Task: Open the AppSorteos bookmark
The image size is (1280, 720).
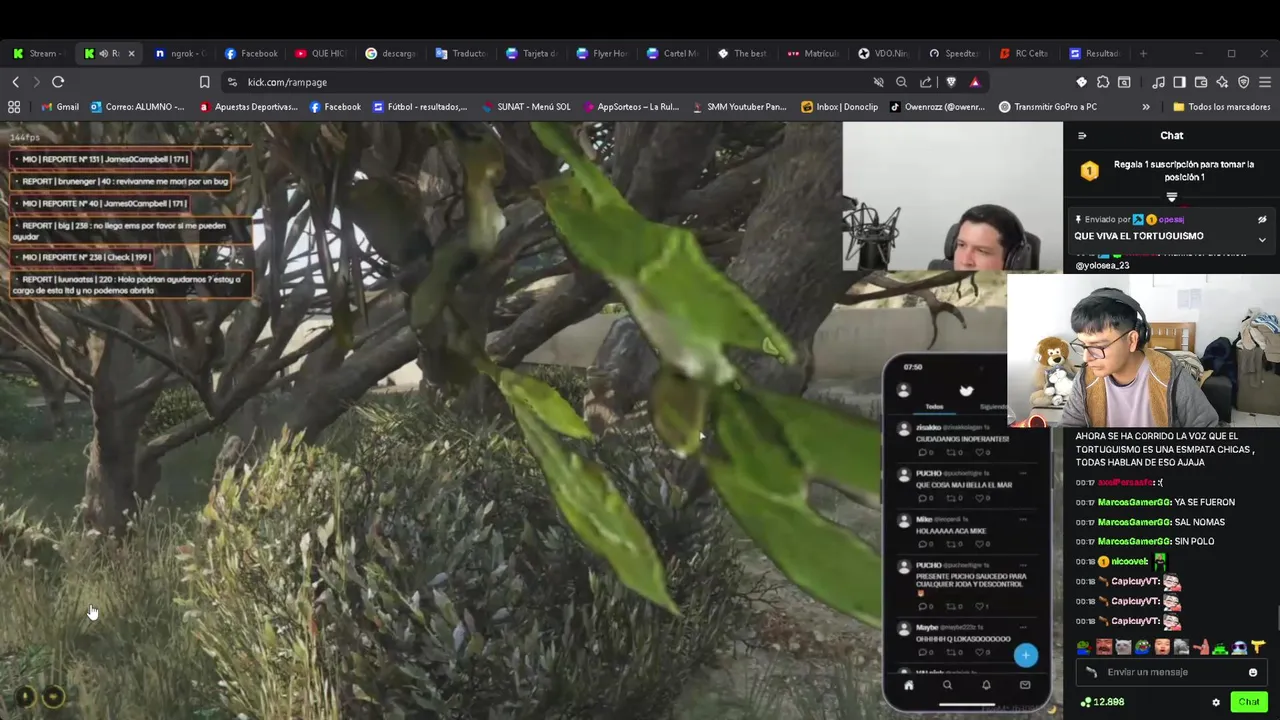Action: [630, 107]
